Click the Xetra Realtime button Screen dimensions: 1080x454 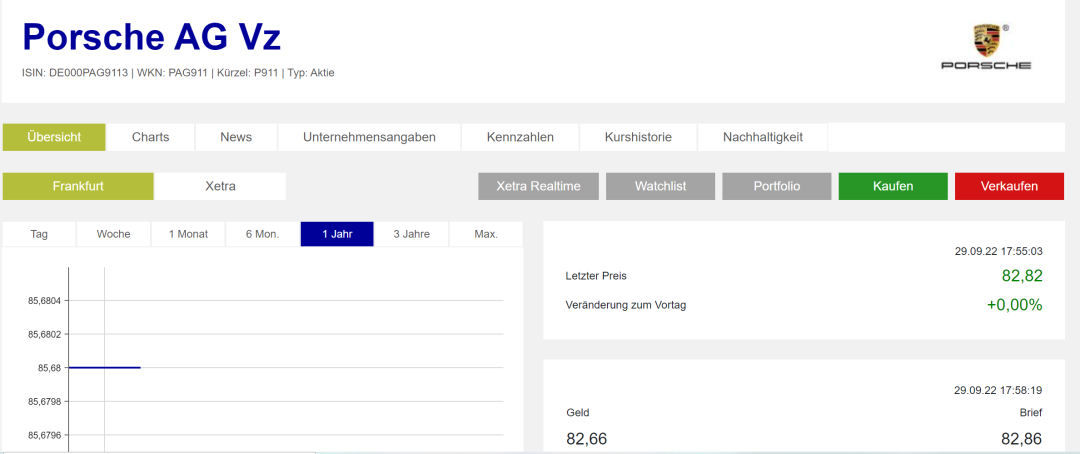(538, 186)
